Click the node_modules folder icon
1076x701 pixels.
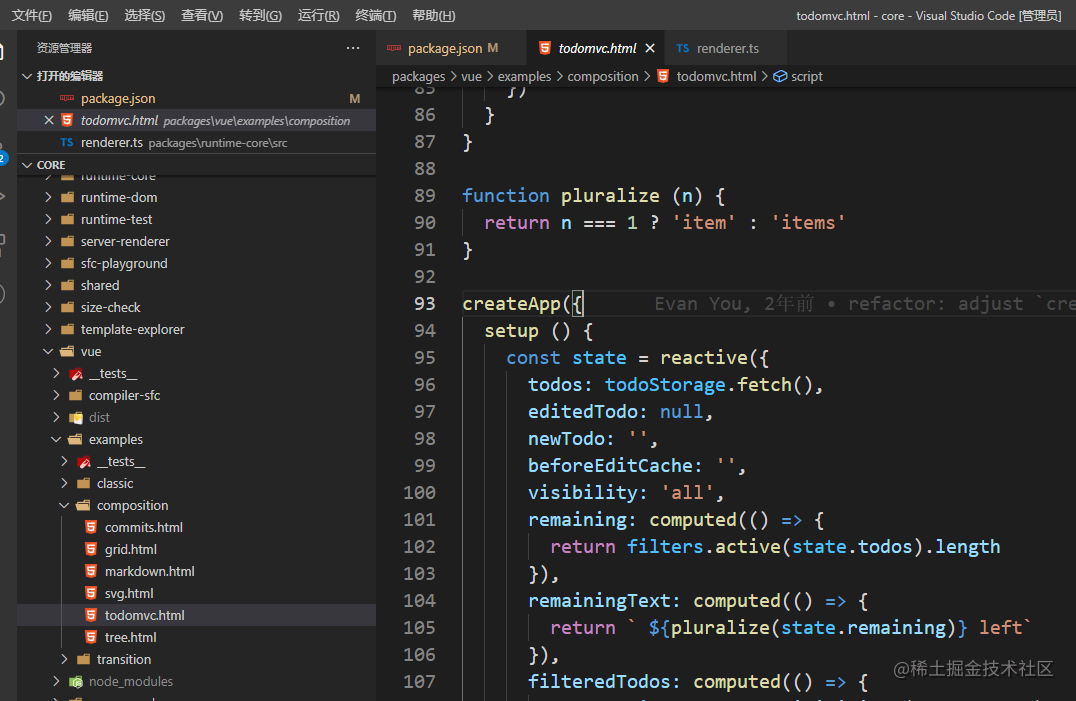tap(75, 681)
